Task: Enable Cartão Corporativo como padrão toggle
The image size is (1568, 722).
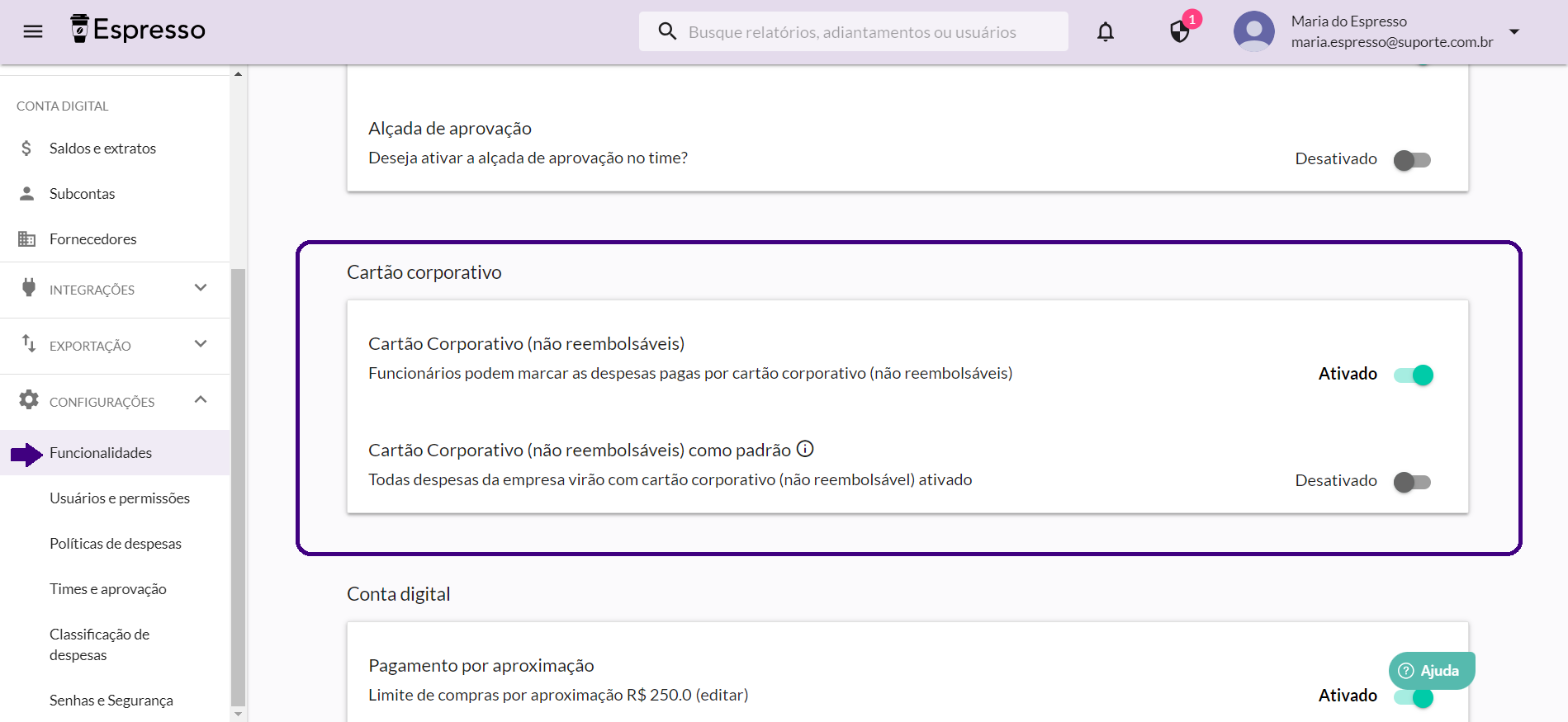Action: (1412, 482)
